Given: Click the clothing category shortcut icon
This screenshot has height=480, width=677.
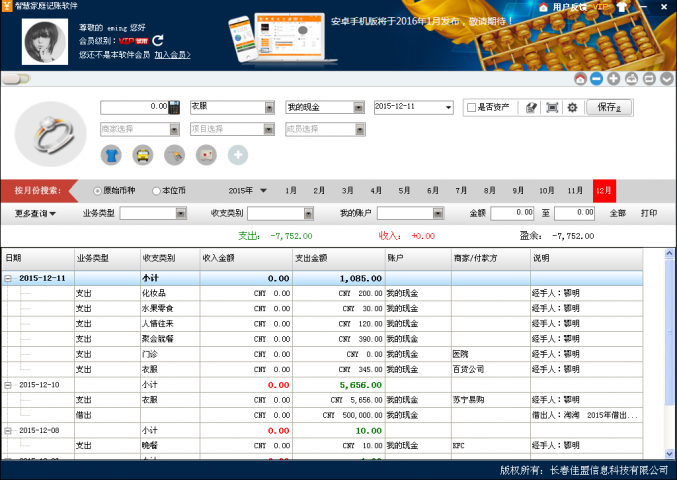Looking at the screenshot, I should [x=111, y=154].
